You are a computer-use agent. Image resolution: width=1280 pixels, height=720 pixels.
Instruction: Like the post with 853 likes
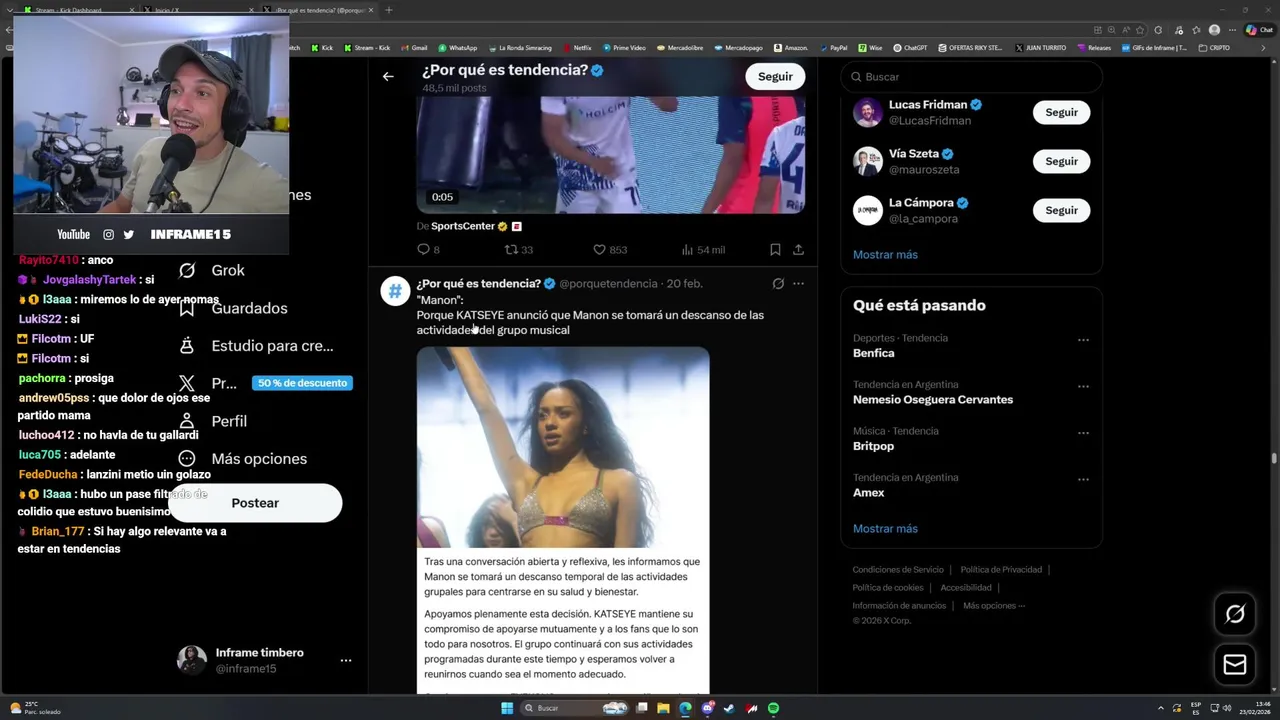610,250
